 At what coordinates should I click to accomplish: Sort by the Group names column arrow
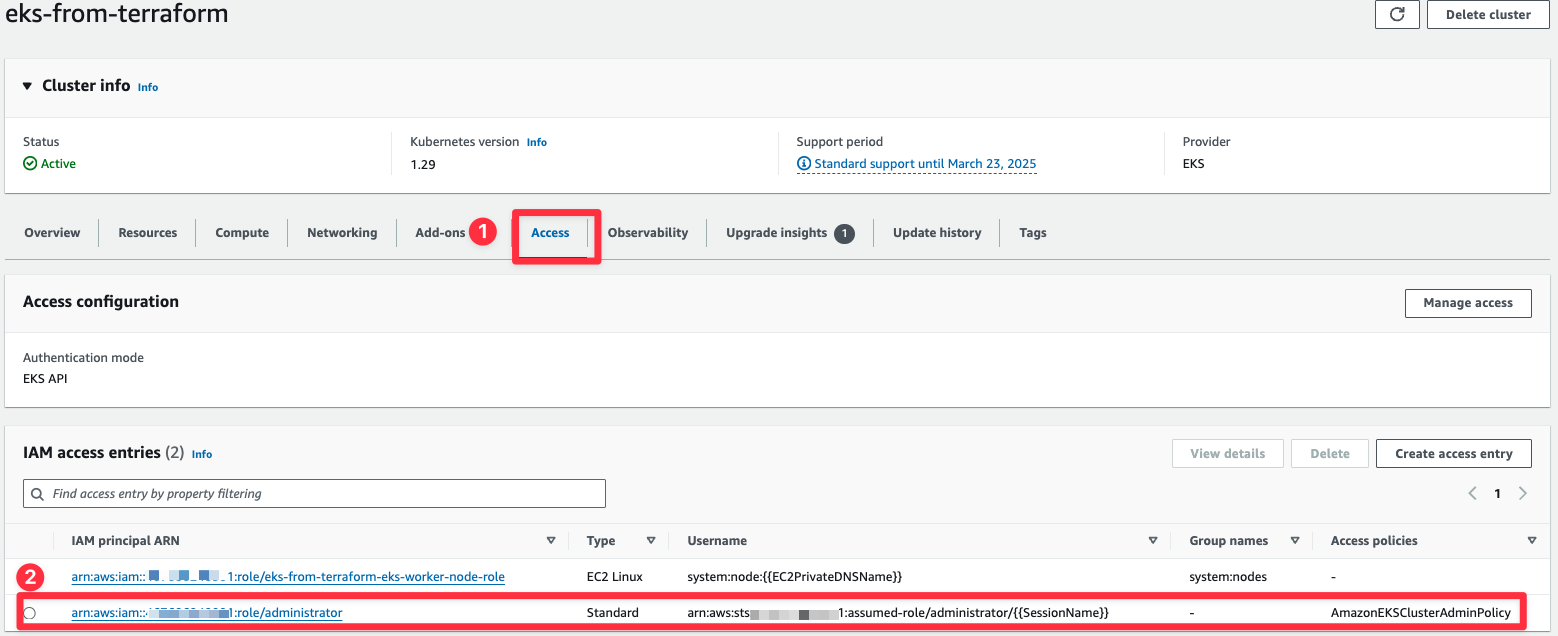point(1295,541)
